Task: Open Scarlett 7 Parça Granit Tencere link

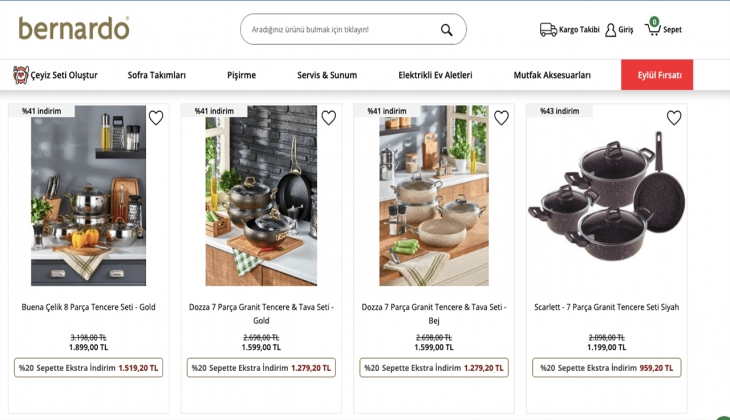Action: point(606,307)
